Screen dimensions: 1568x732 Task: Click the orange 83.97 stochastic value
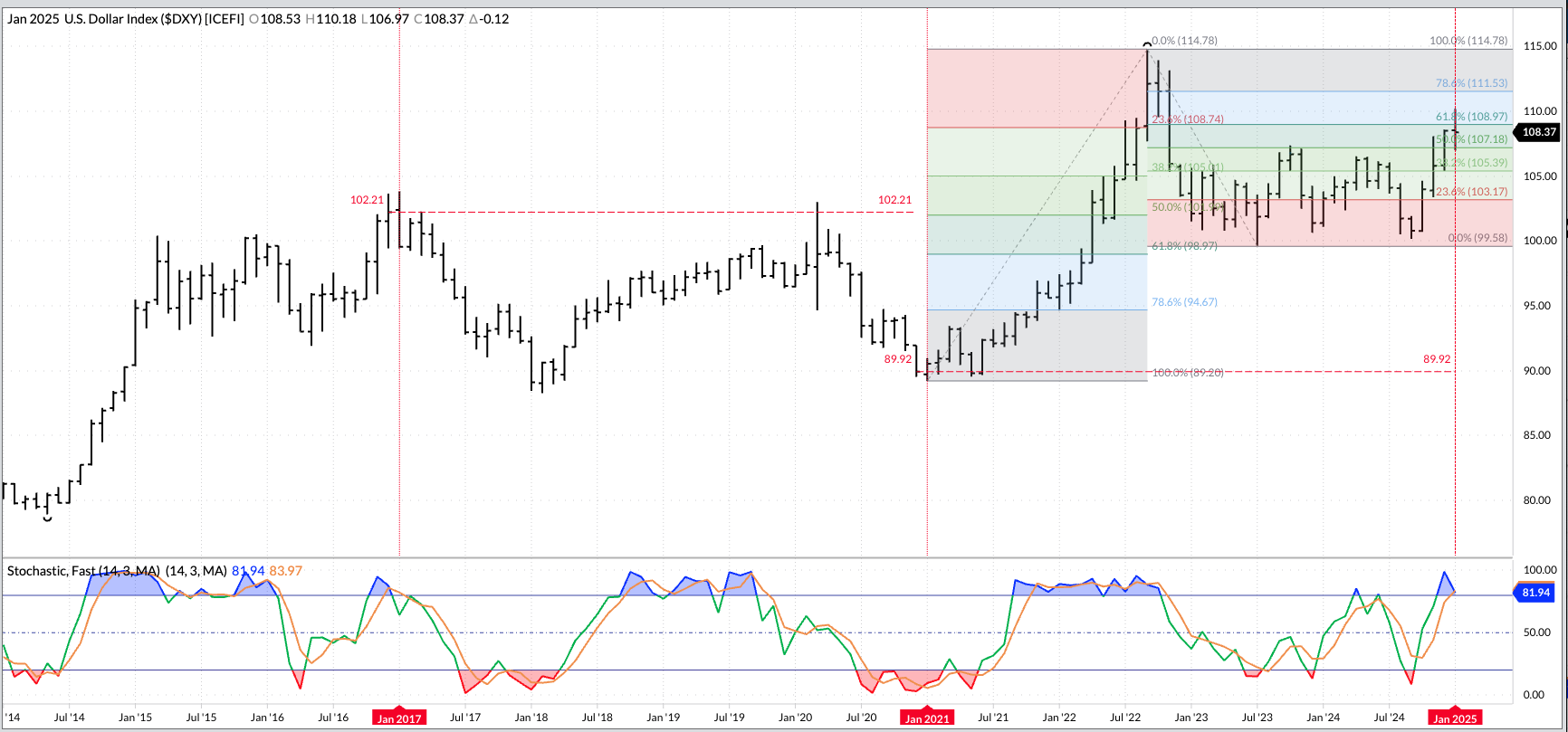[x=286, y=571]
